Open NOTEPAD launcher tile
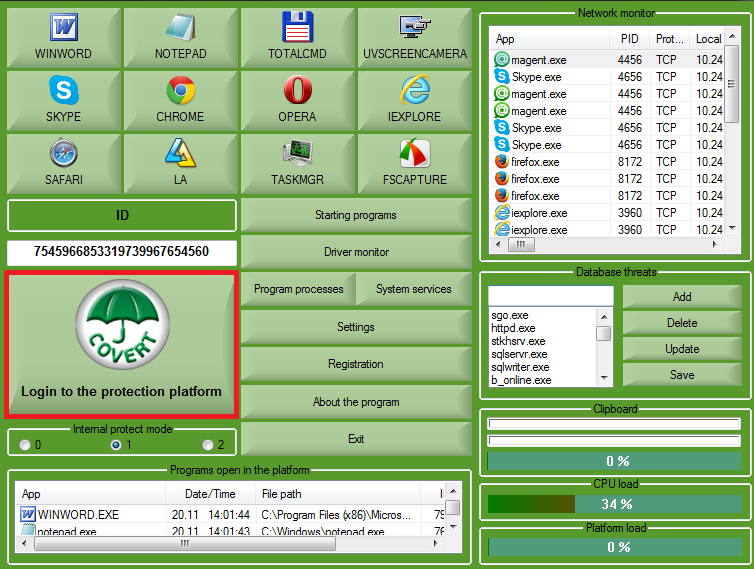Viewport: 754px width, 569px height. [180, 37]
